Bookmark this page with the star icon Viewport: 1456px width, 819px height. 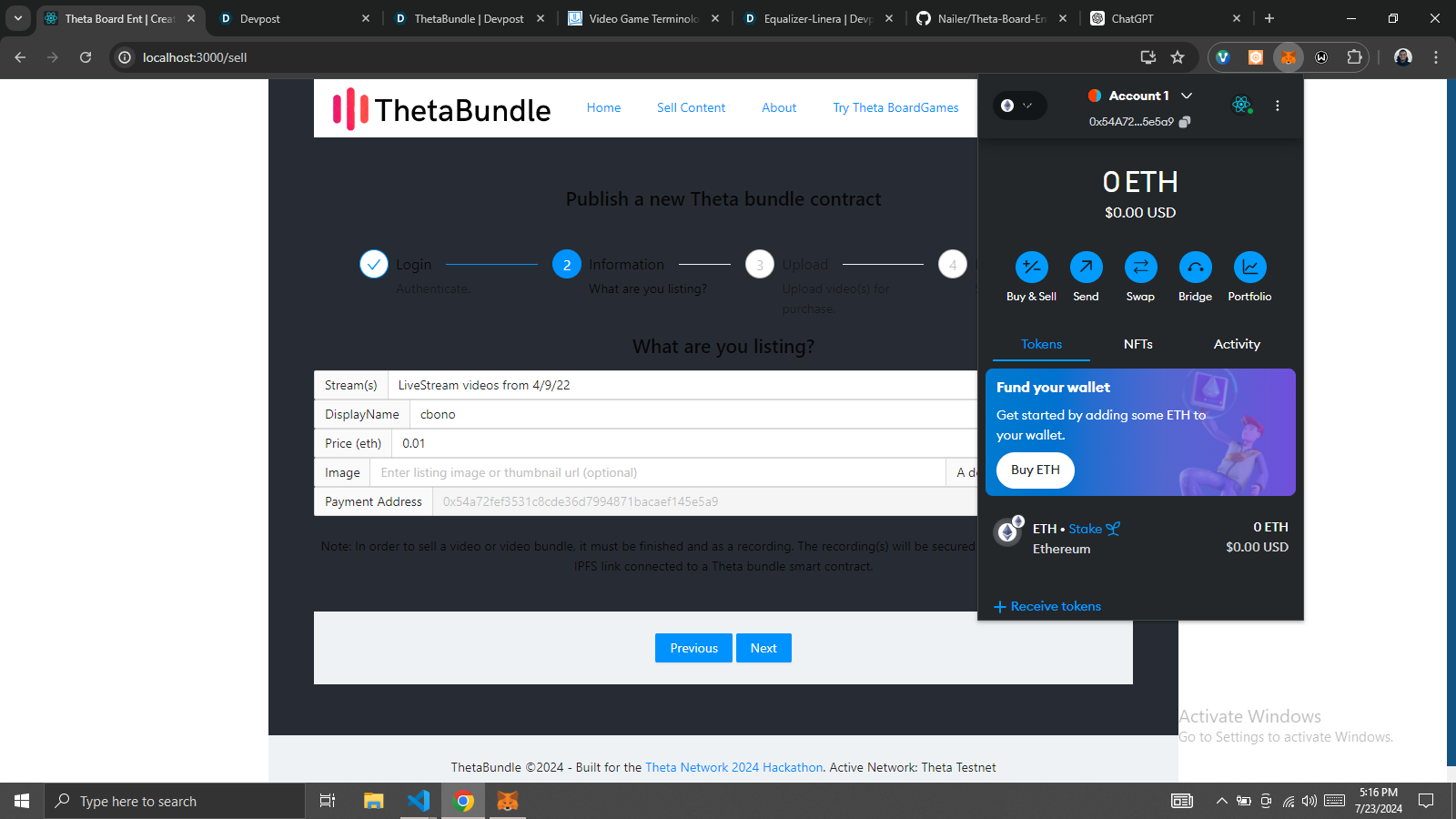1178,57
